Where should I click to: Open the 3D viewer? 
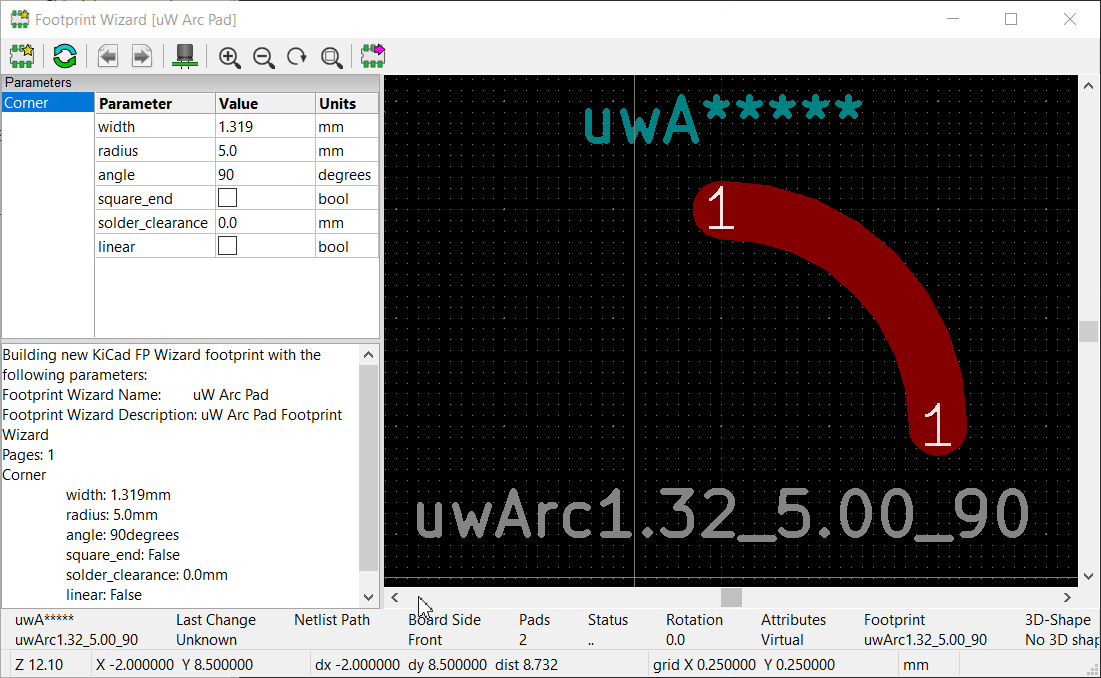coord(185,56)
